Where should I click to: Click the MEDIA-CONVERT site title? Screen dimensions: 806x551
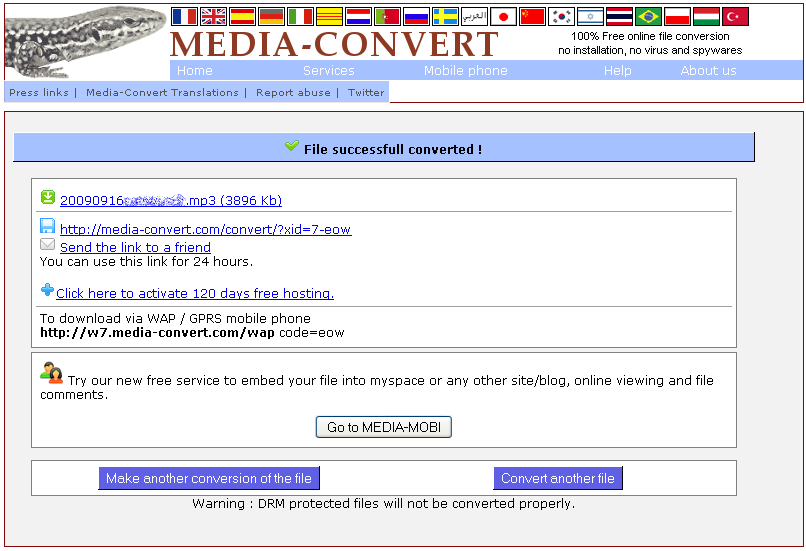(x=334, y=44)
